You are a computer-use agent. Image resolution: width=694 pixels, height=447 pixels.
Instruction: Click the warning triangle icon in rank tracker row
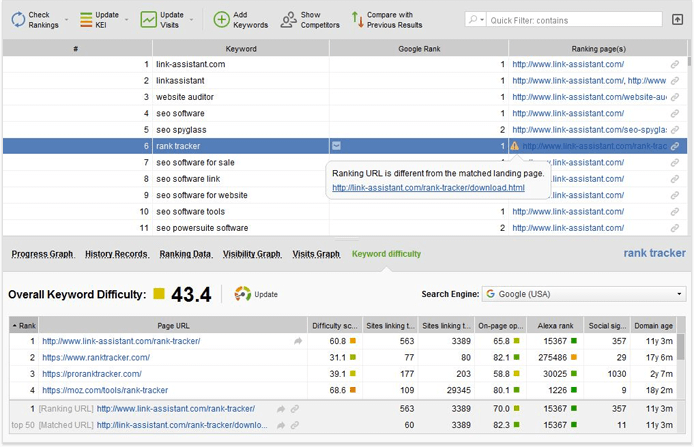(x=514, y=146)
